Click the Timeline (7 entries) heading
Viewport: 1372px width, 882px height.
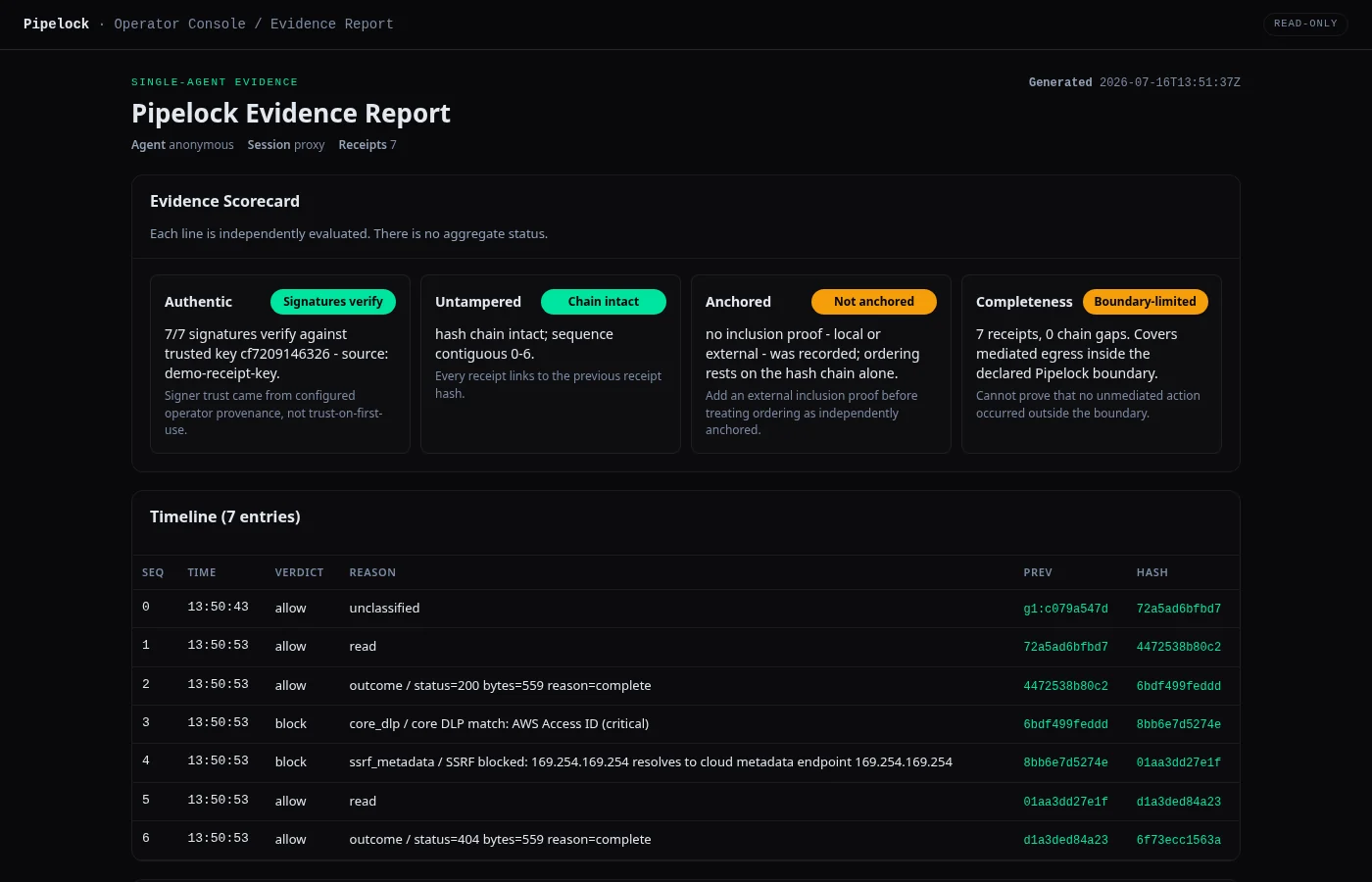tap(225, 516)
